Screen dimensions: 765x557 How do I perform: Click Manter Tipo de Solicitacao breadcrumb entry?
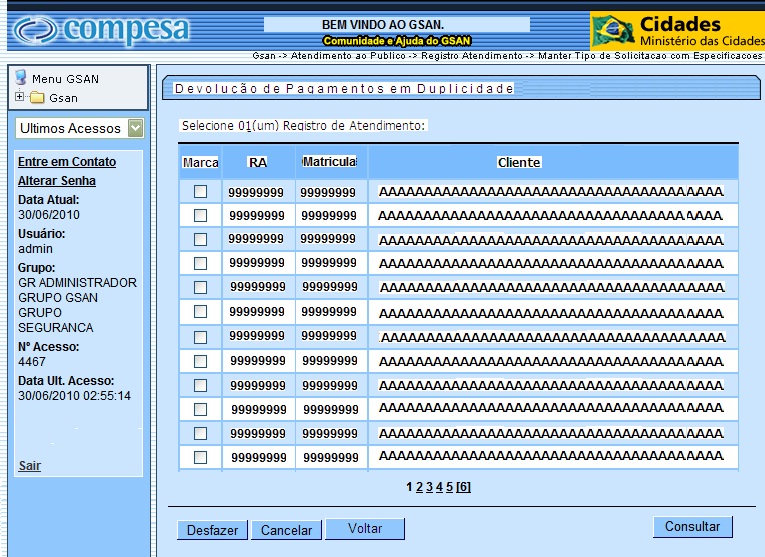click(651, 56)
